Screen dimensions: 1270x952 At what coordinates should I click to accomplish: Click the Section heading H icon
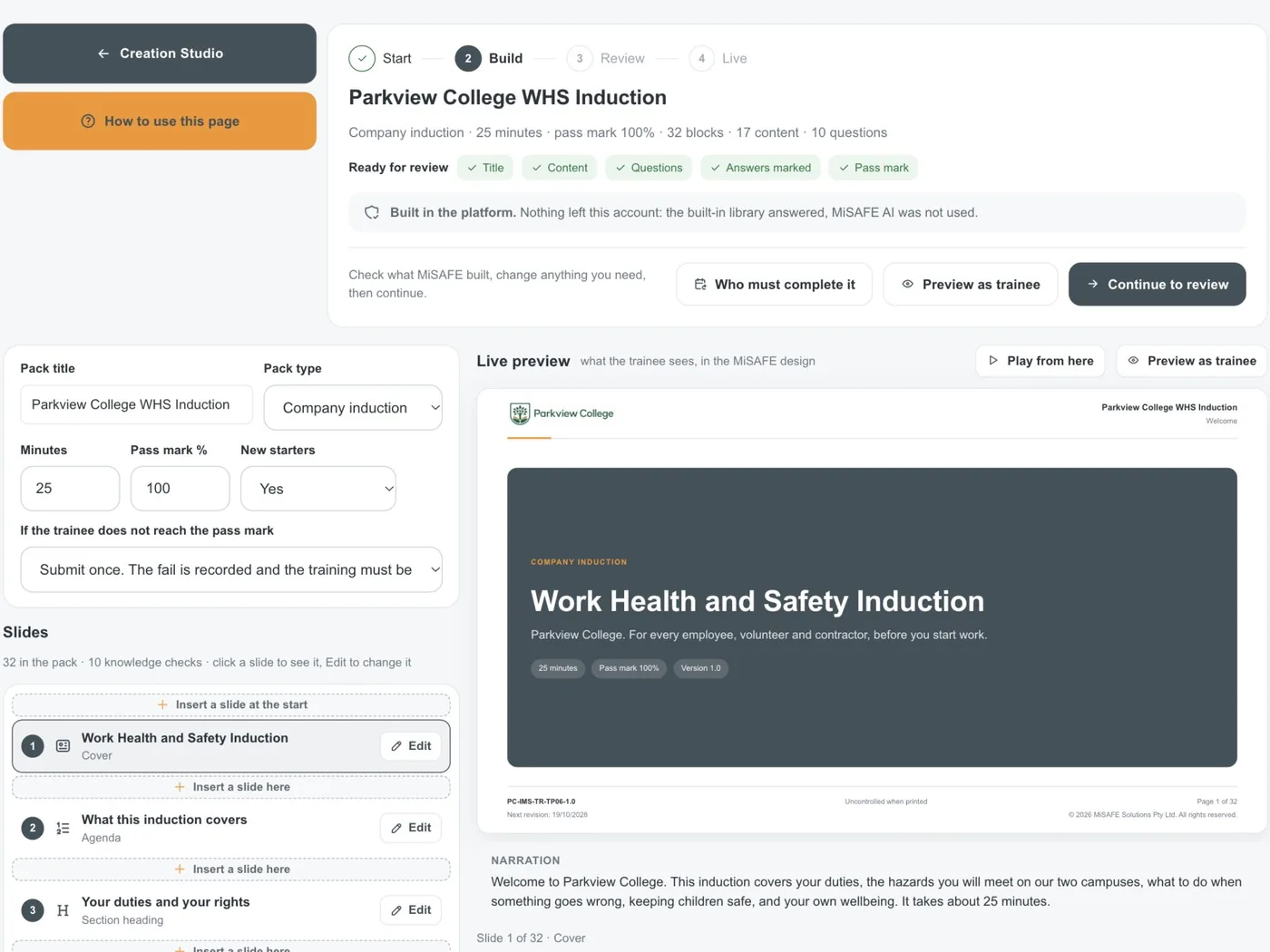pos(63,910)
